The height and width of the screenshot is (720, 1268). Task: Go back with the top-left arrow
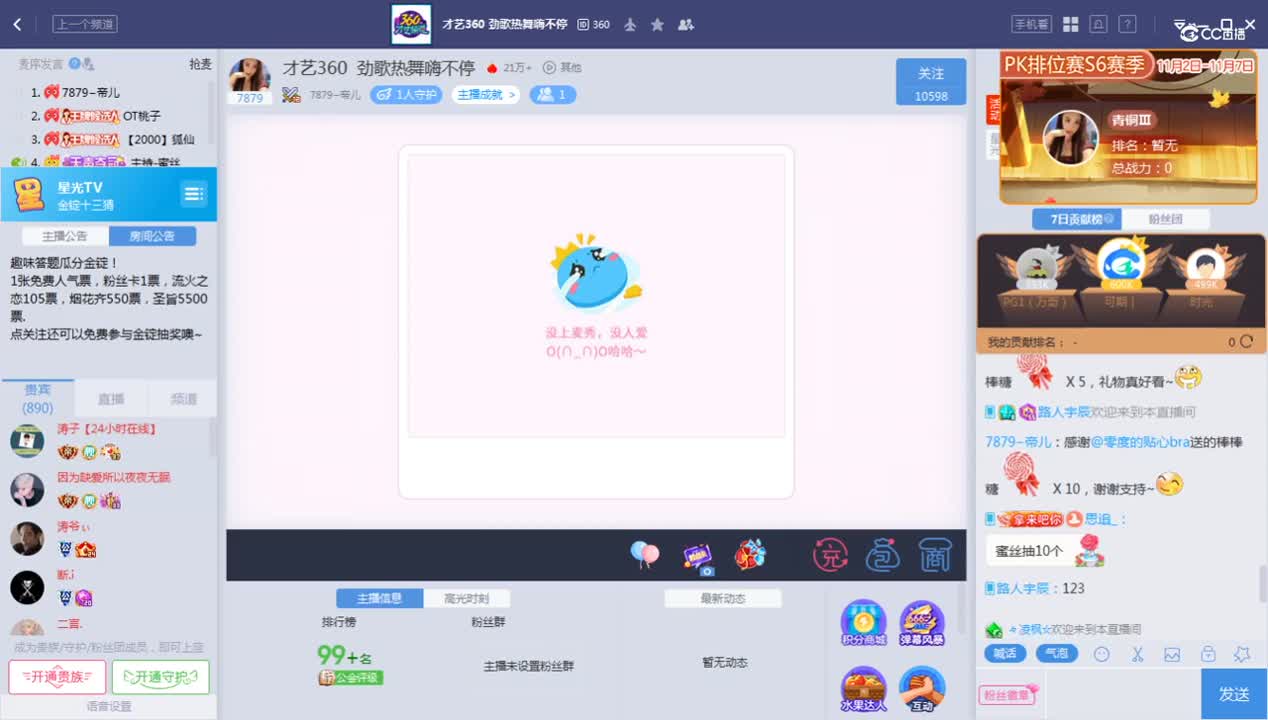pos(17,24)
